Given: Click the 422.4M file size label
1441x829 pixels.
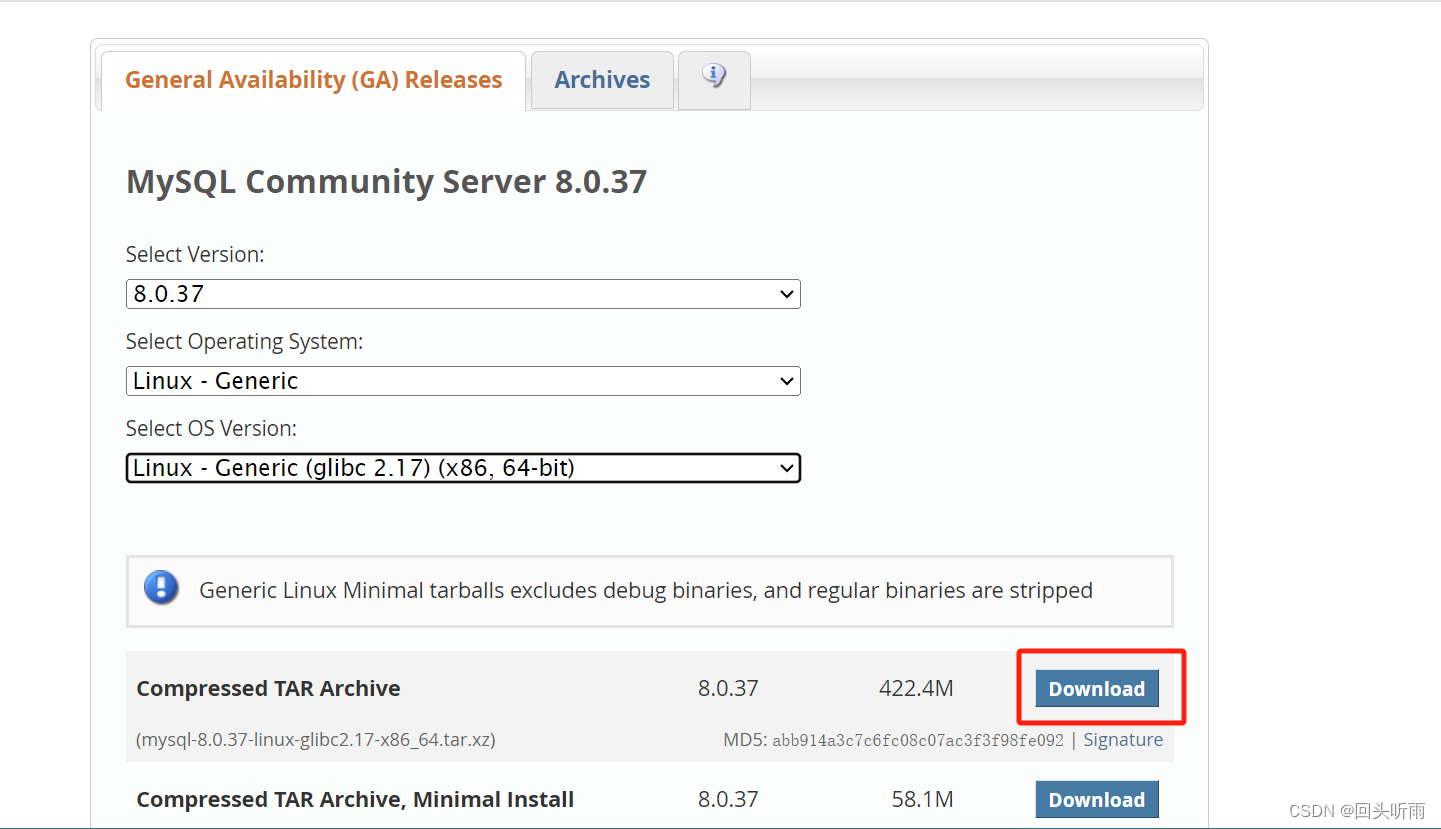Looking at the screenshot, I should (x=915, y=688).
